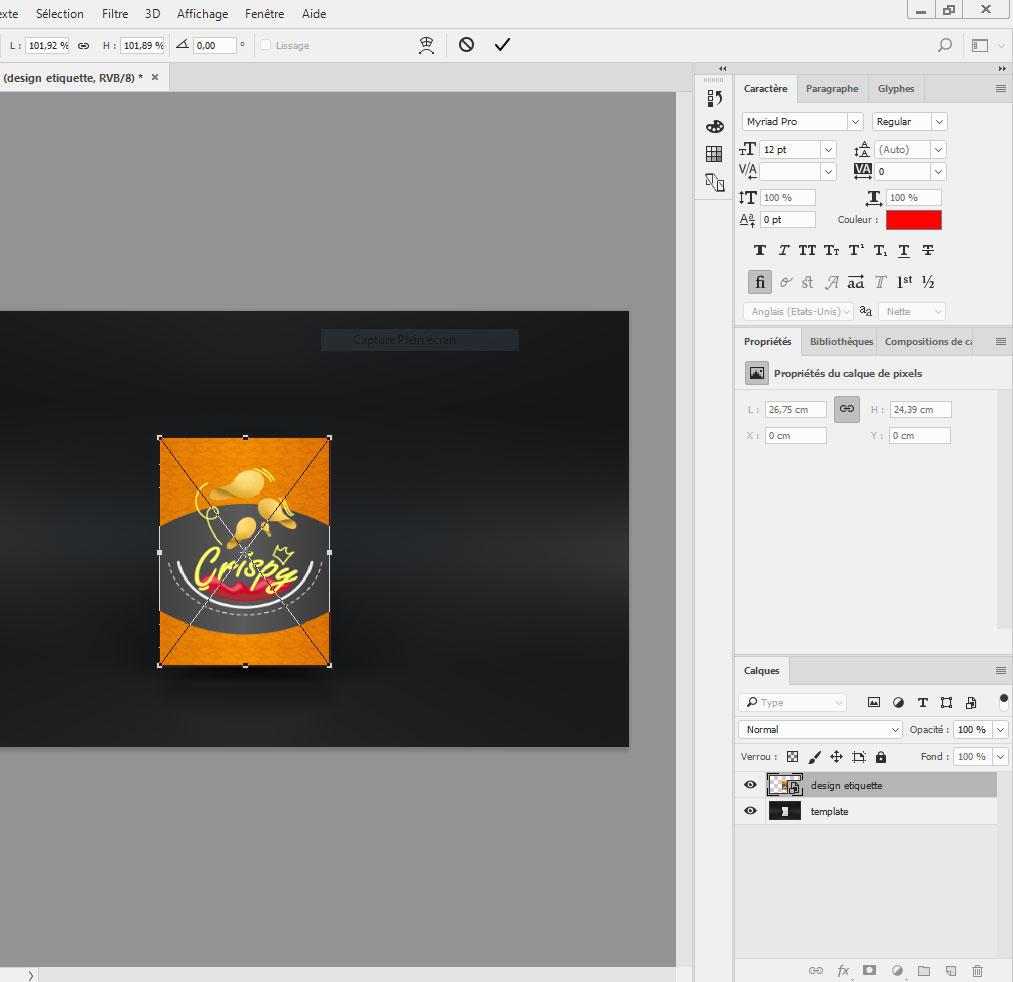This screenshot has height=982, width=1013.
Task: Open the 12 pt font size dropdown
Action: coord(828,150)
